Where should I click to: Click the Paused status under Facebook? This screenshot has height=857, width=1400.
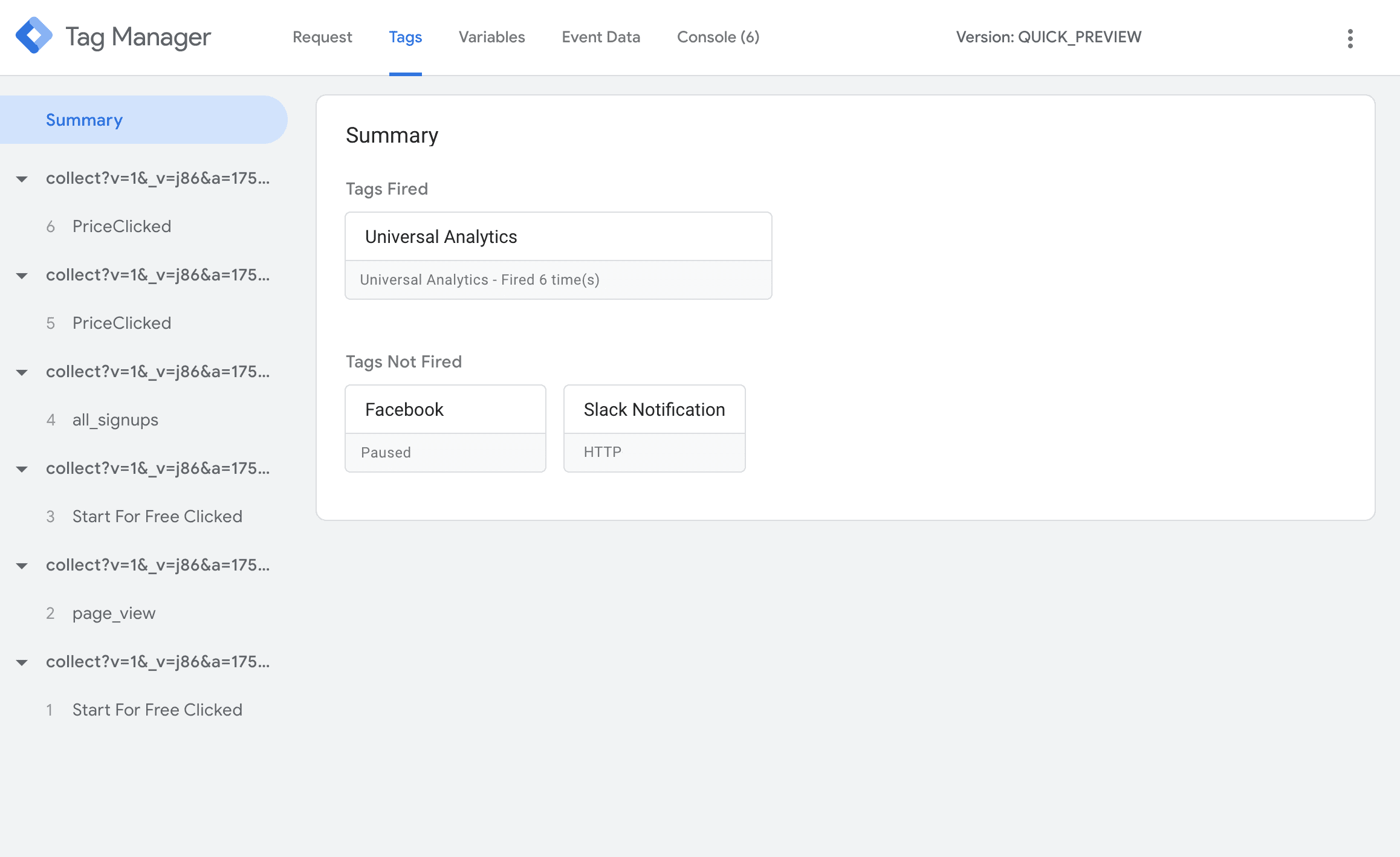pyautogui.click(x=386, y=453)
